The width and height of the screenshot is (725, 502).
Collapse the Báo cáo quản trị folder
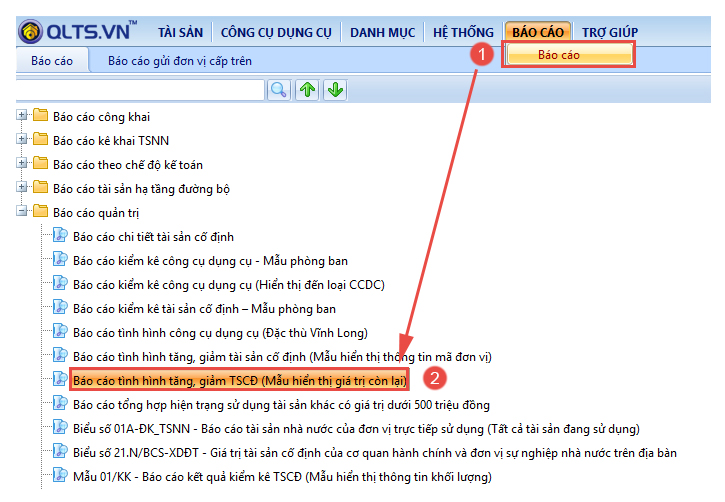21,211
